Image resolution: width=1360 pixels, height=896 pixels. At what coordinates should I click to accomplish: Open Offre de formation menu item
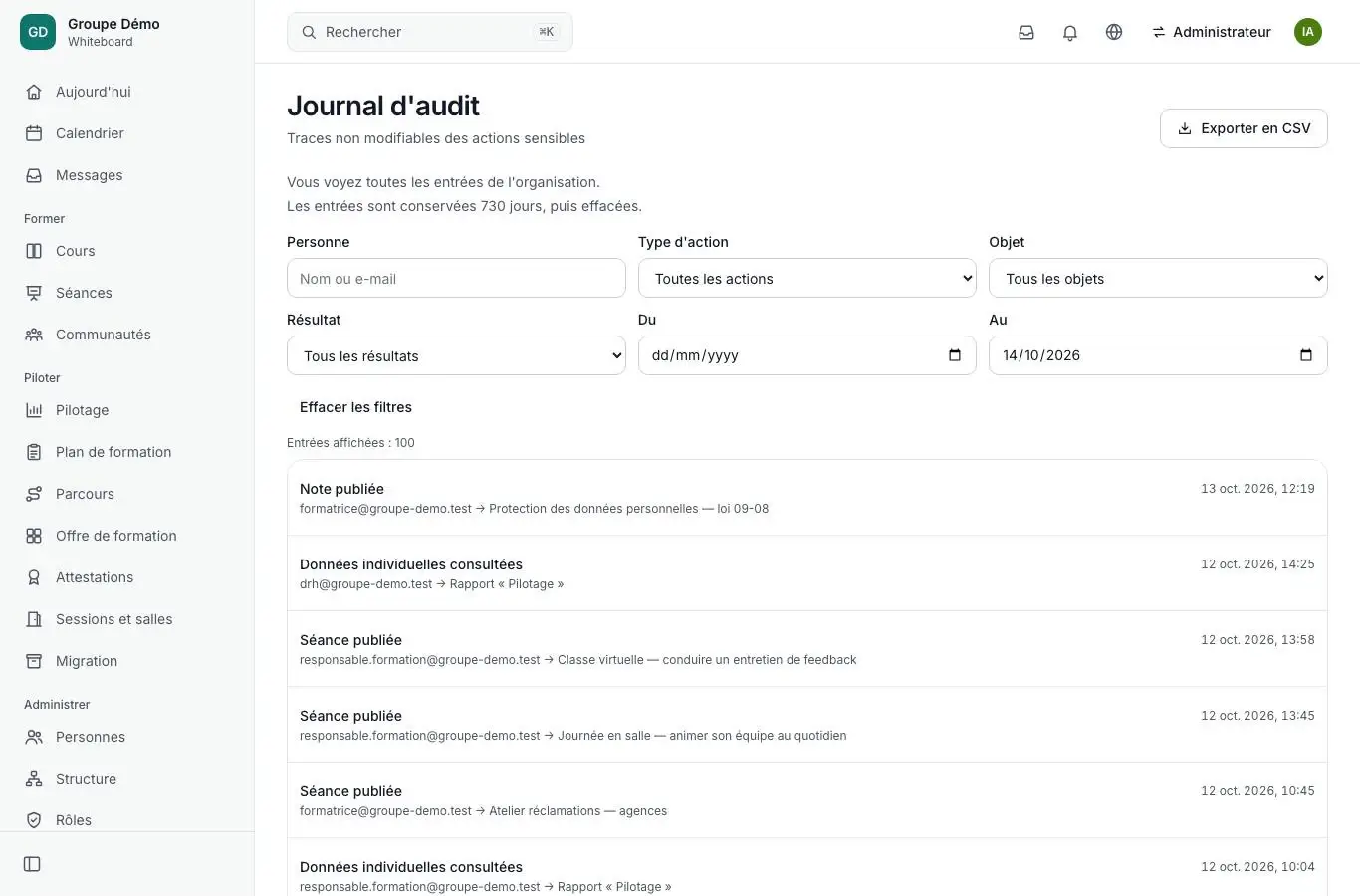pos(127,536)
